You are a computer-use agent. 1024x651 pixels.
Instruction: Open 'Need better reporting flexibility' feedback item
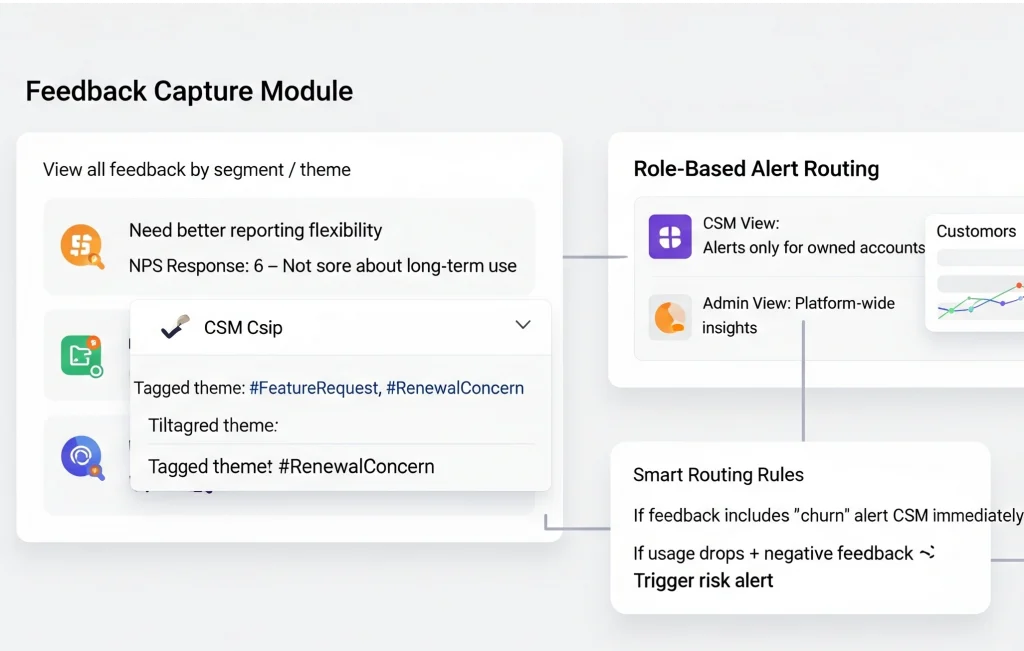(x=255, y=230)
